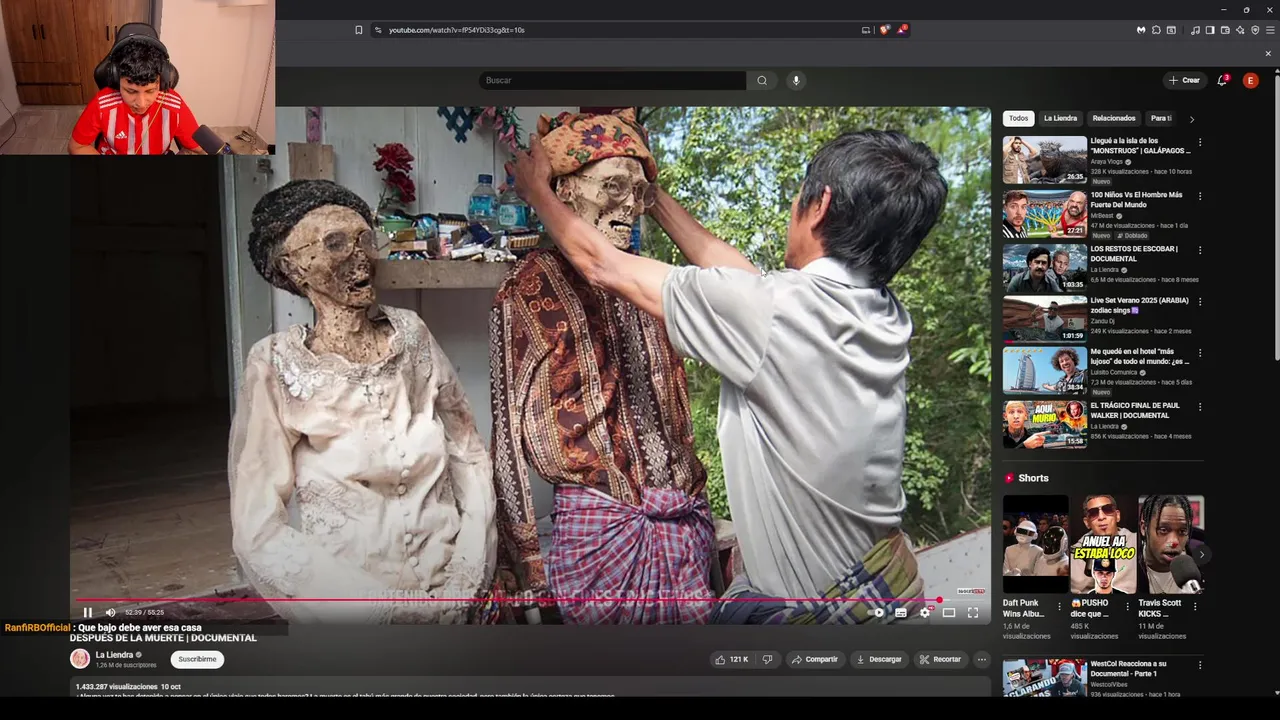Viewport: 1280px width, 720px height.
Task: Dislike the video with thumbs down
Action: tap(767, 659)
